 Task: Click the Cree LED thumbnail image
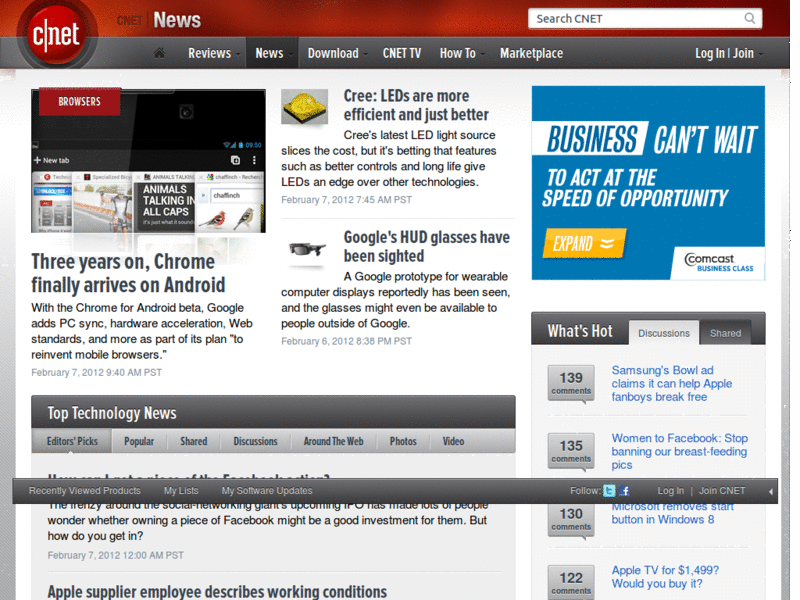[x=305, y=107]
